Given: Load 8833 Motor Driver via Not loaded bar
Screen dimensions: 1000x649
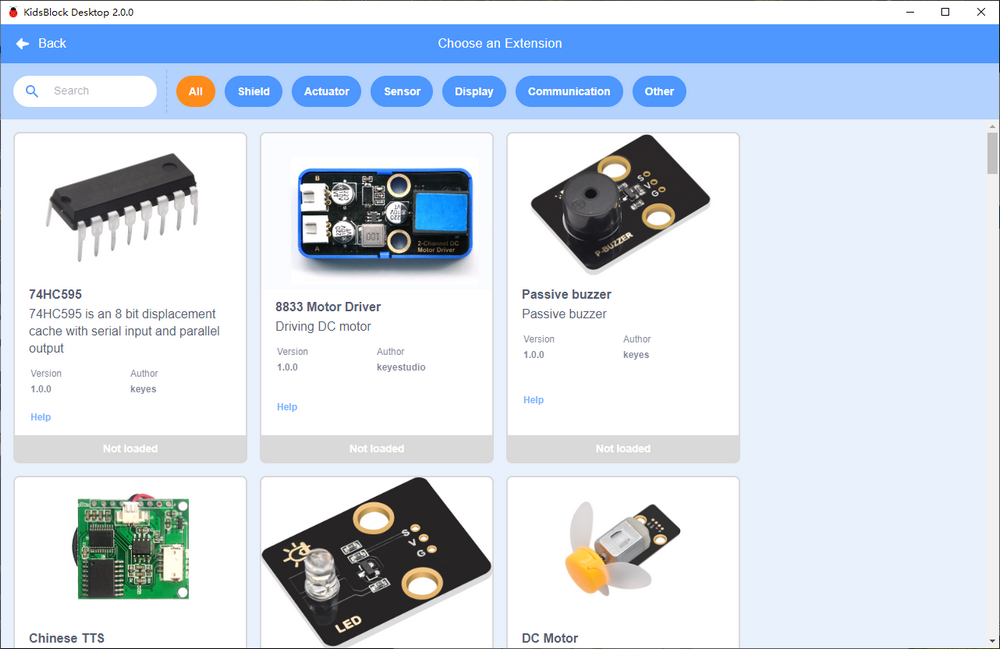Looking at the screenshot, I should [x=376, y=449].
